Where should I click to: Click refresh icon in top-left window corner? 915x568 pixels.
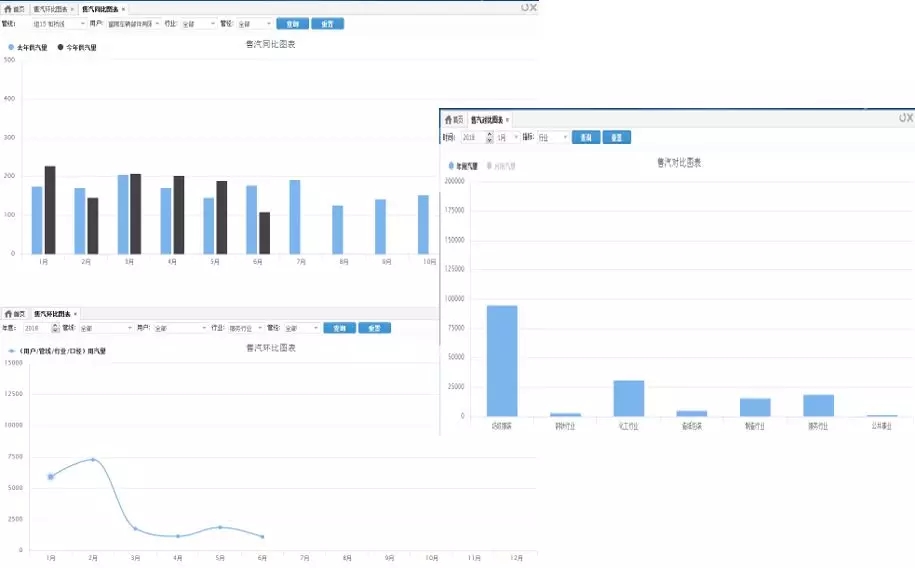point(523,7)
